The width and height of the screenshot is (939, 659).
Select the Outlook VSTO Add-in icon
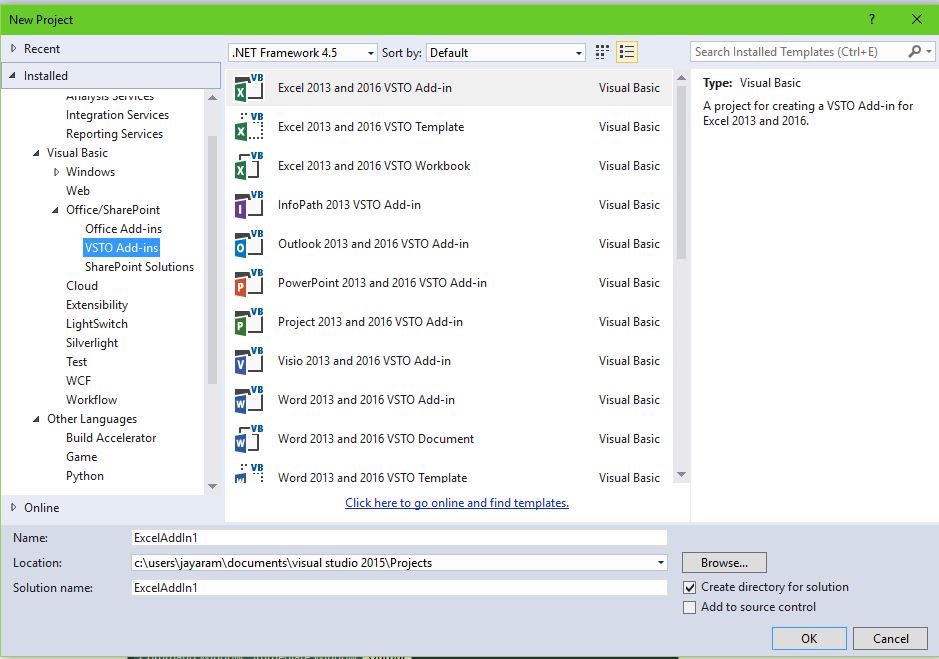click(249, 243)
